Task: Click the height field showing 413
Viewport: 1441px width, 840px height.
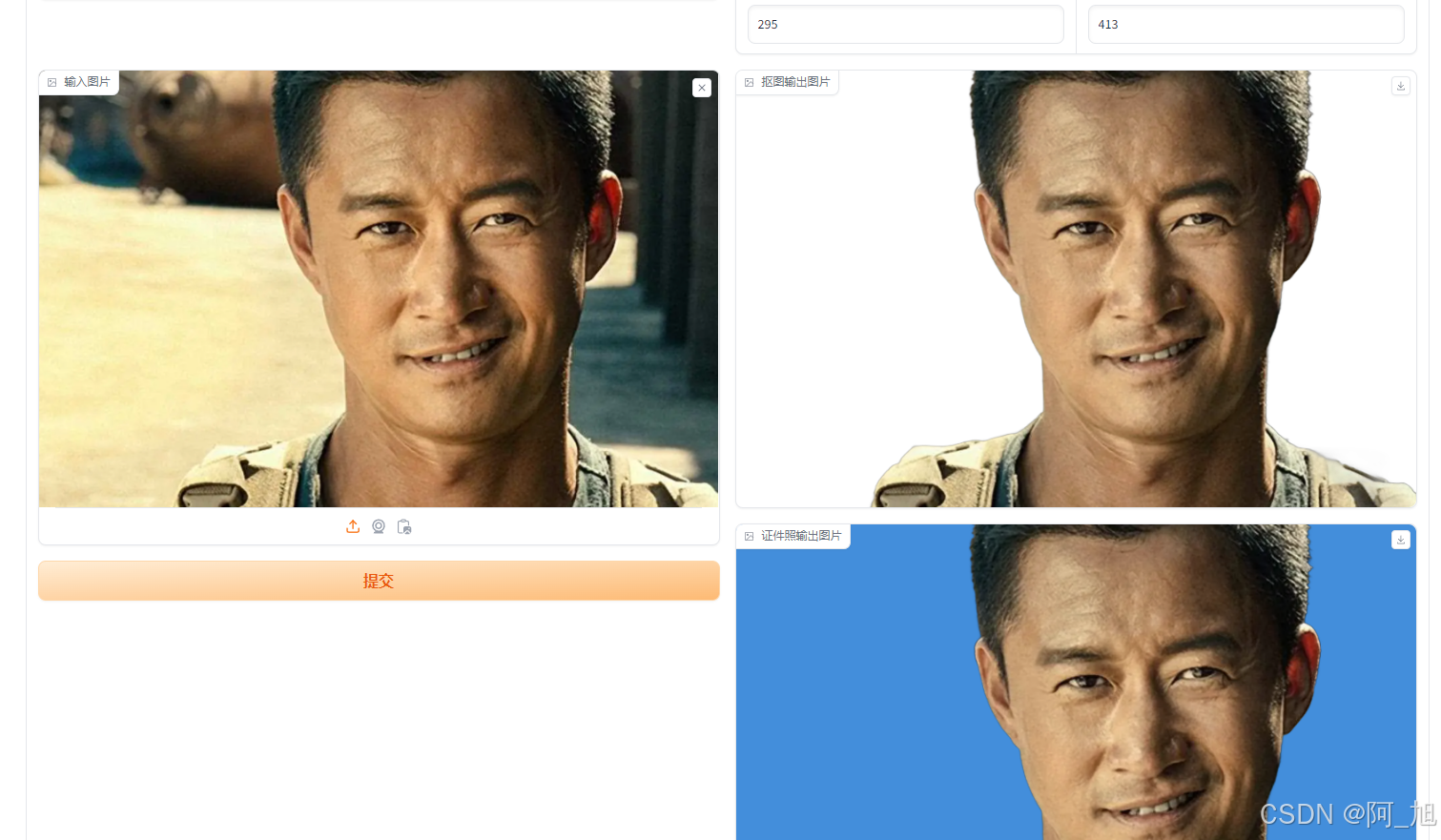Action: pos(1245,24)
